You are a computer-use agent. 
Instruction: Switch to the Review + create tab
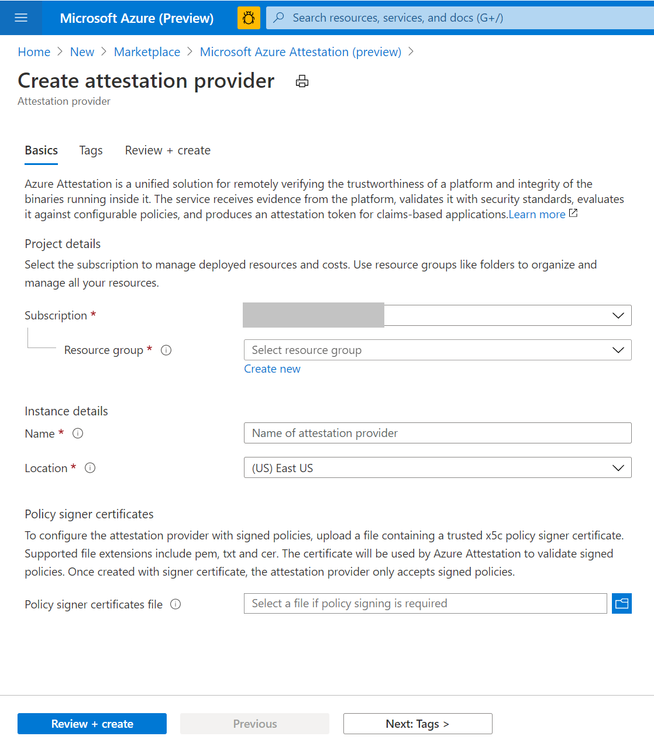pyautogui.click(x=167, y=150)
